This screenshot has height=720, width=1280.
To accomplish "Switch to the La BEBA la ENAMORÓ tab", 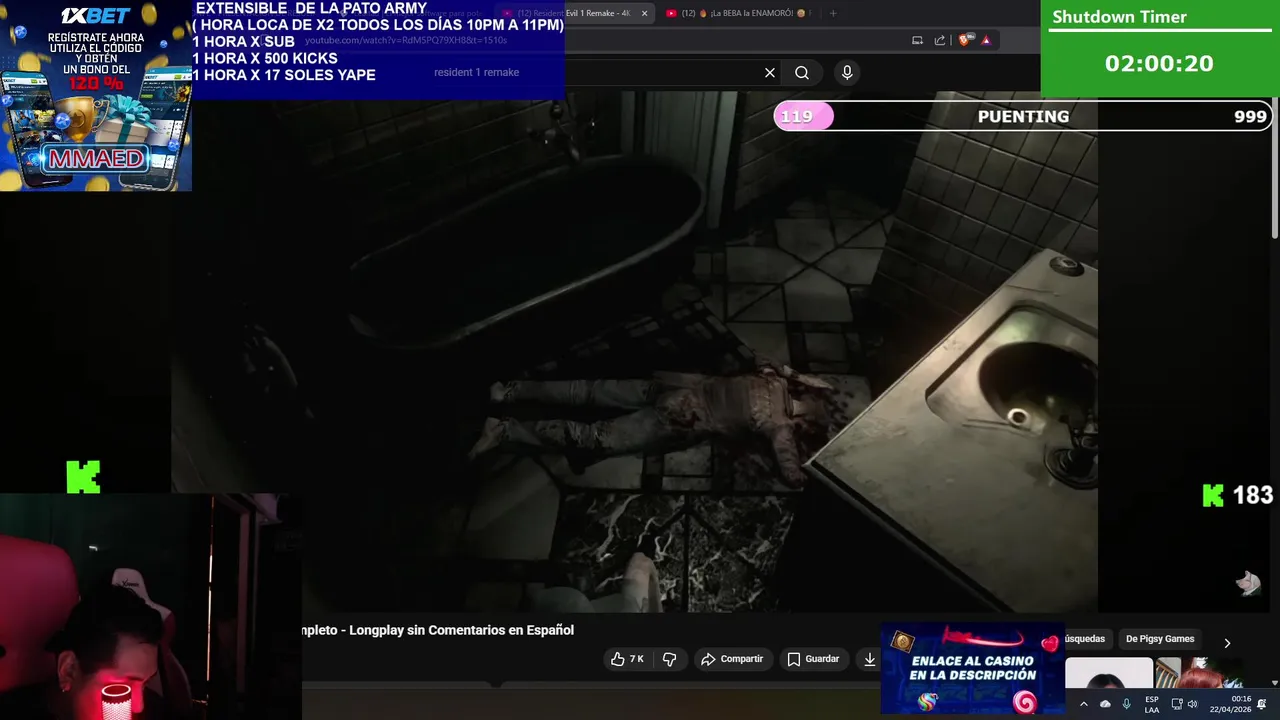I will [x=738, y=13].
